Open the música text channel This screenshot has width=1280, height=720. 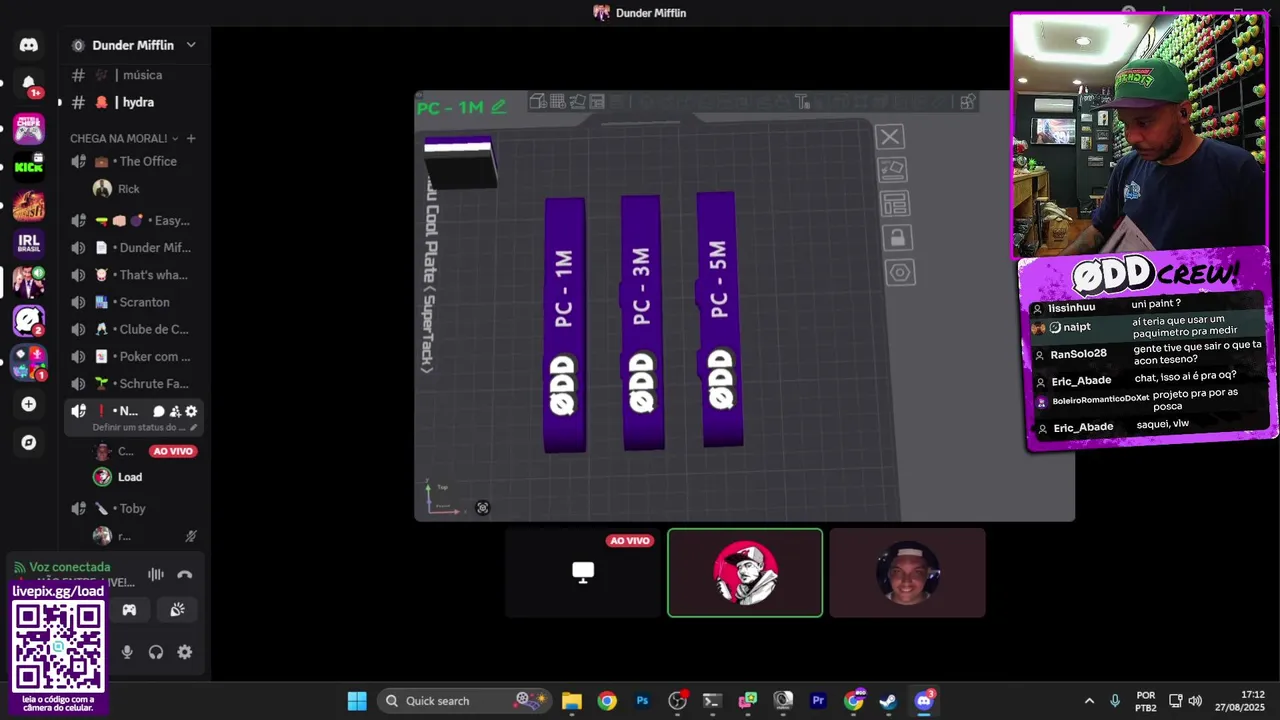coord(134,75)
